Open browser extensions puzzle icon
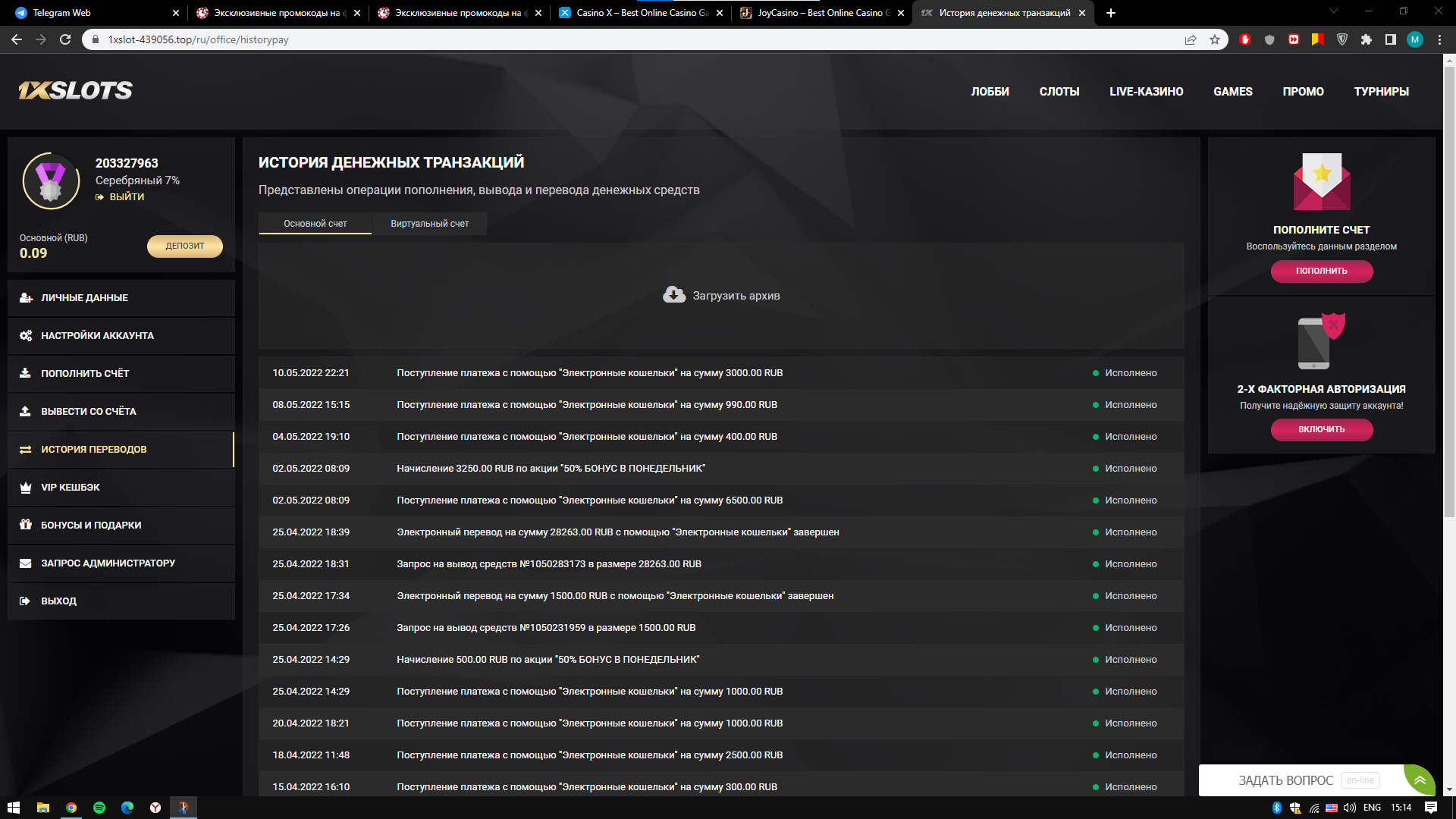 click(1367, 39)
